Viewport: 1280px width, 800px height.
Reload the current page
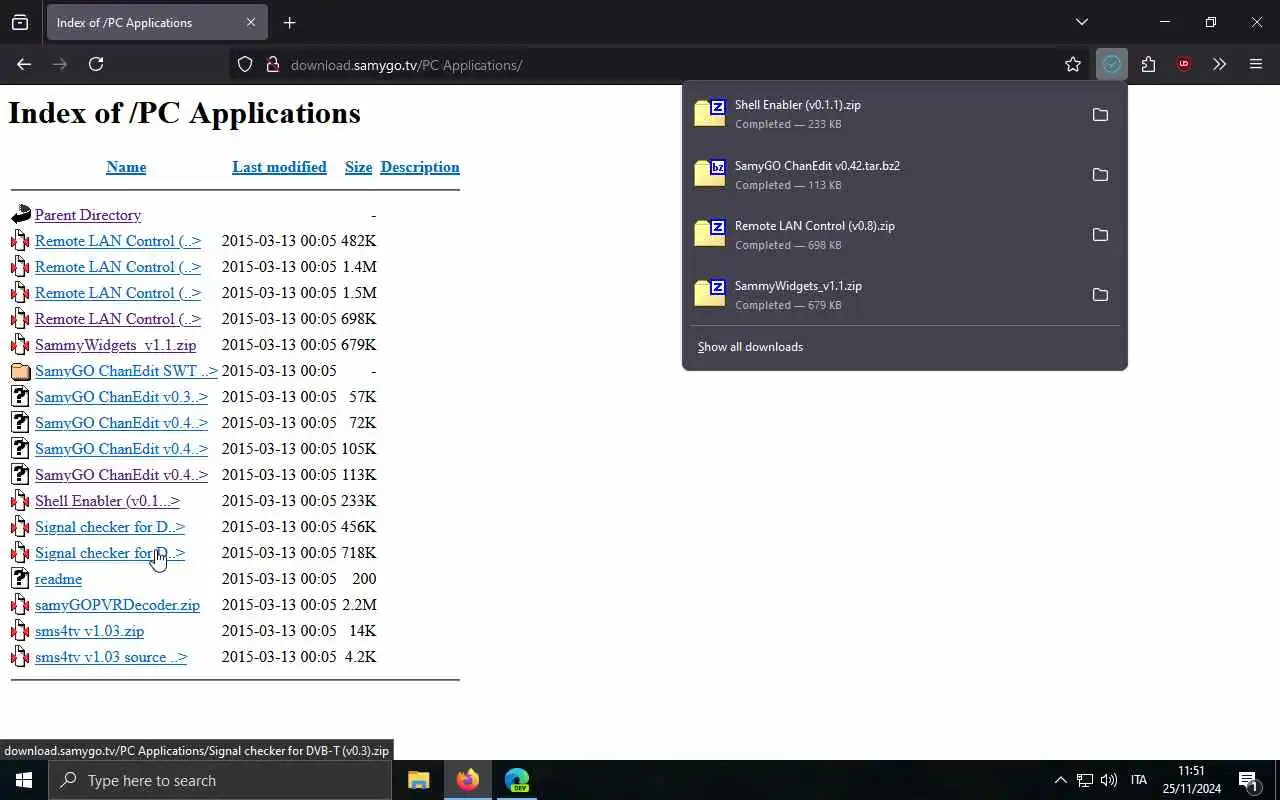pos(96,64)
